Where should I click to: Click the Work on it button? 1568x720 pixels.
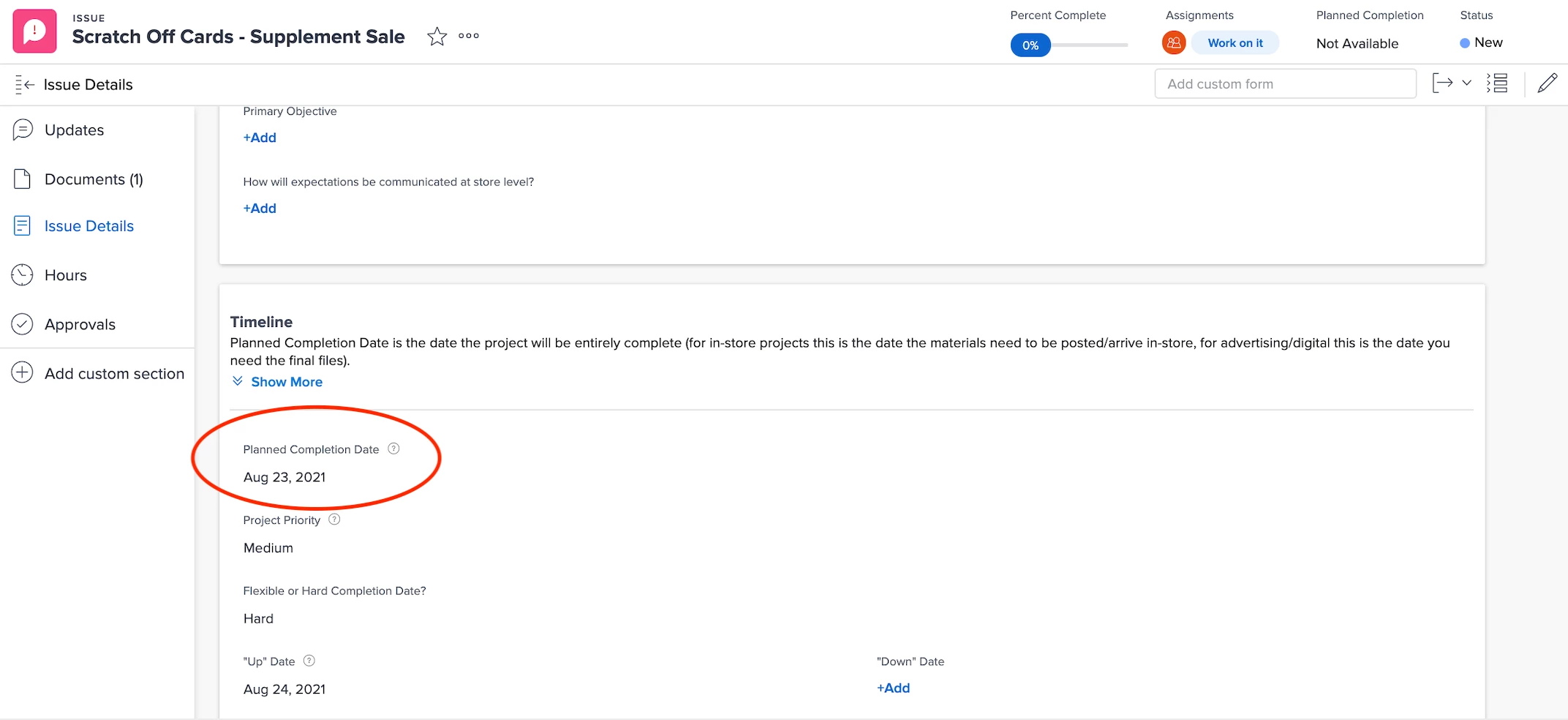(x=1235, y=43)
